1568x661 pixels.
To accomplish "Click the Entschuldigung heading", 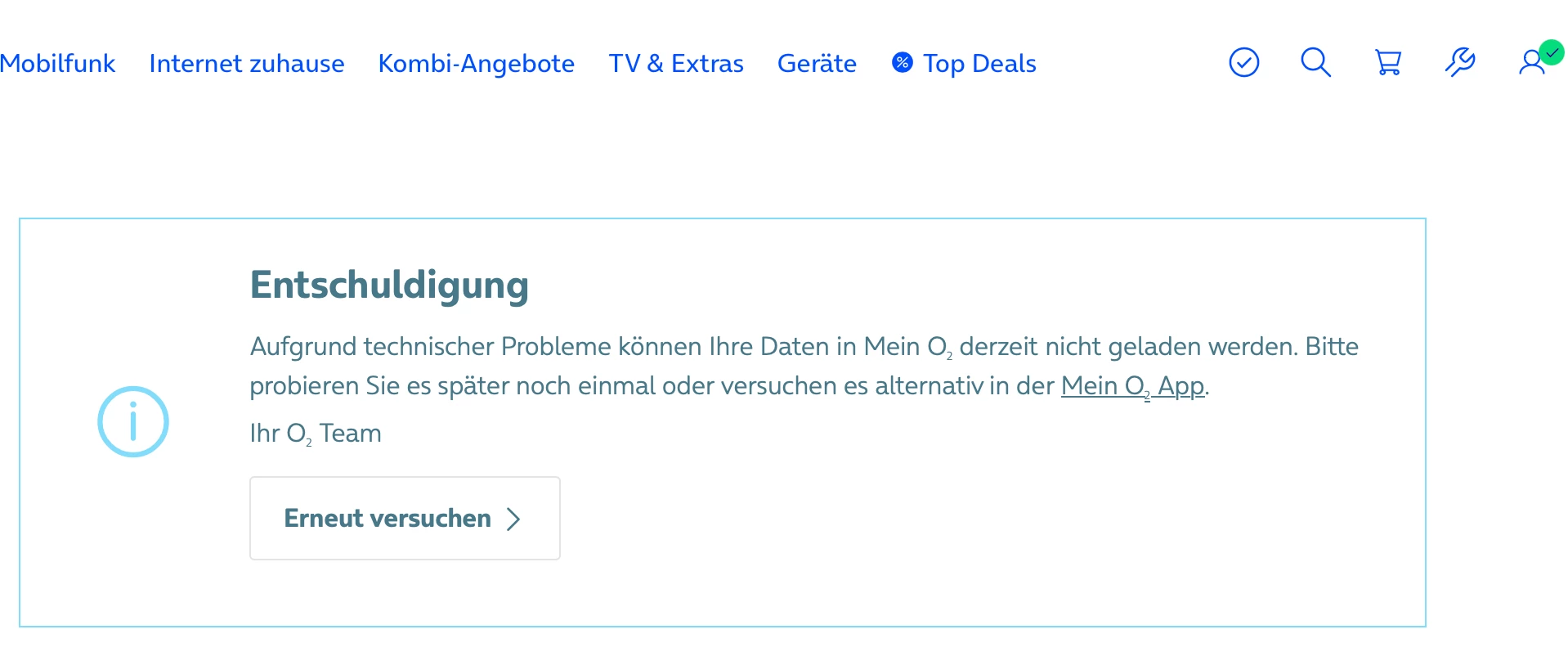I will [x=389, y=286].
